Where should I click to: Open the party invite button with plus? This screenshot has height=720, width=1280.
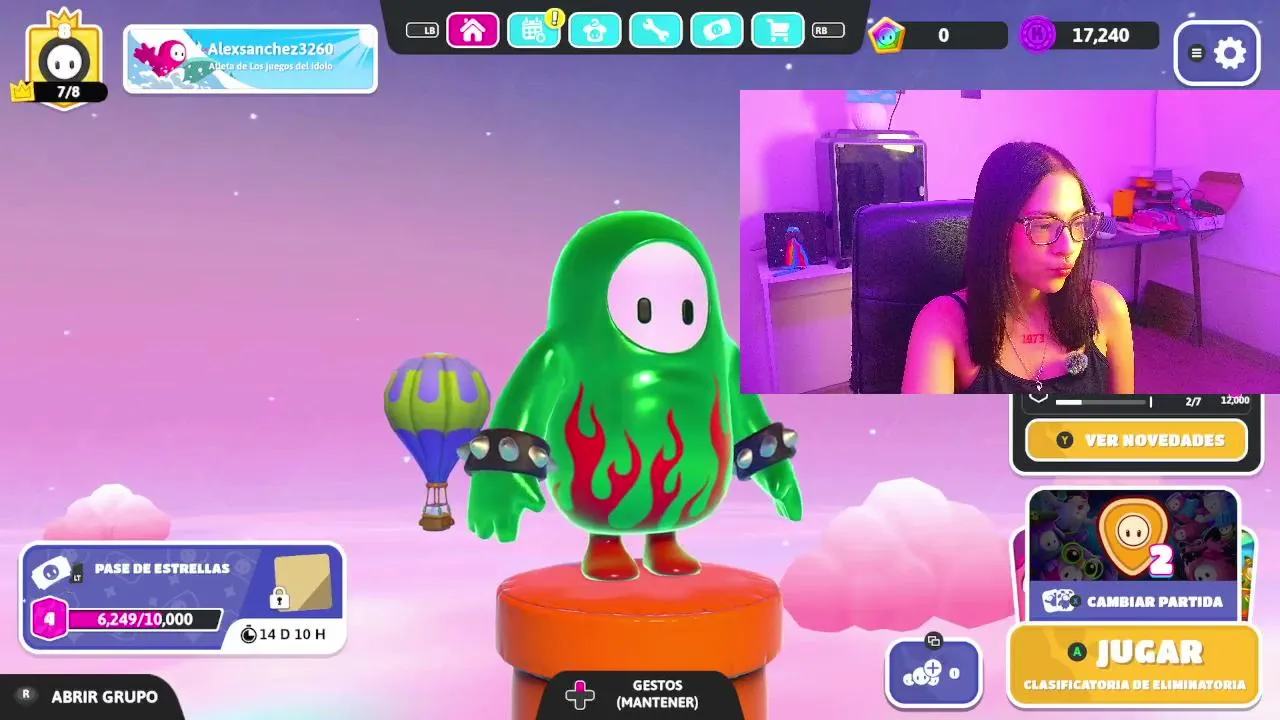tap(933, 672)
